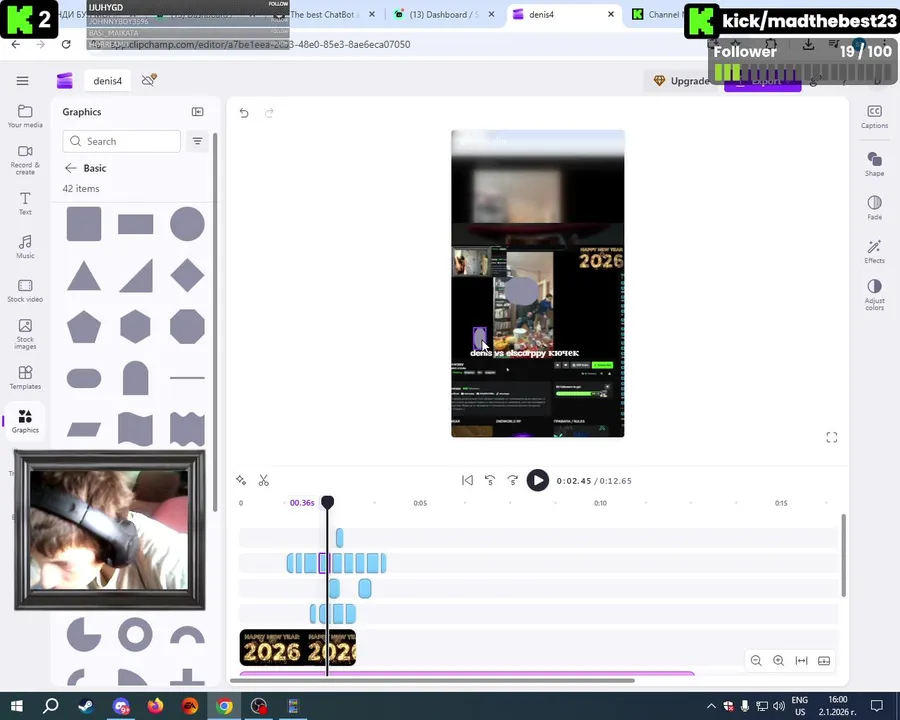This screenshot has height=720, width=900.
Task: Add the right triangle shape
Action: click(x=135, y=276)
